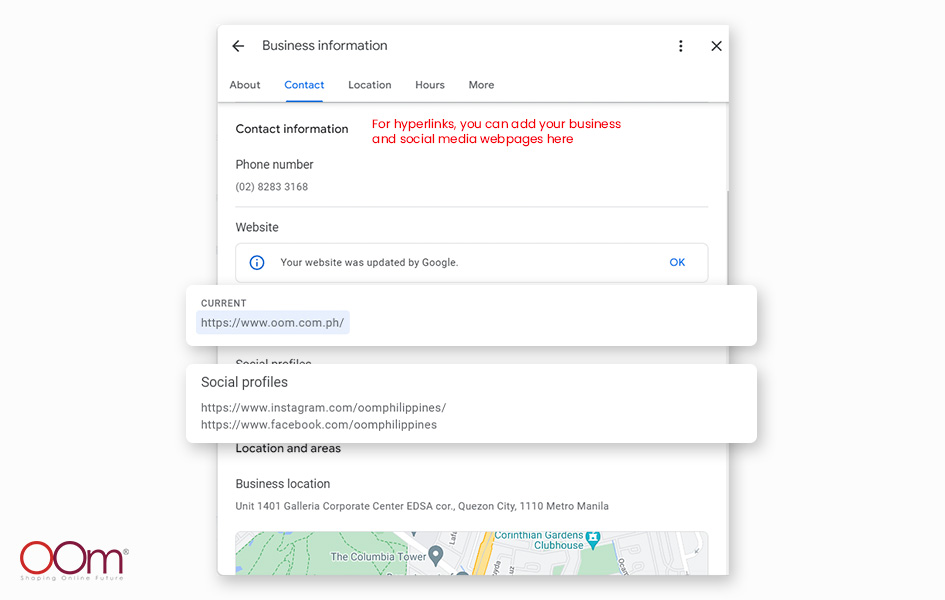Click Corinthian Gardens Clubhouse map marker
The height and width of the screenshot is (600, 945).
coord(592,539)
